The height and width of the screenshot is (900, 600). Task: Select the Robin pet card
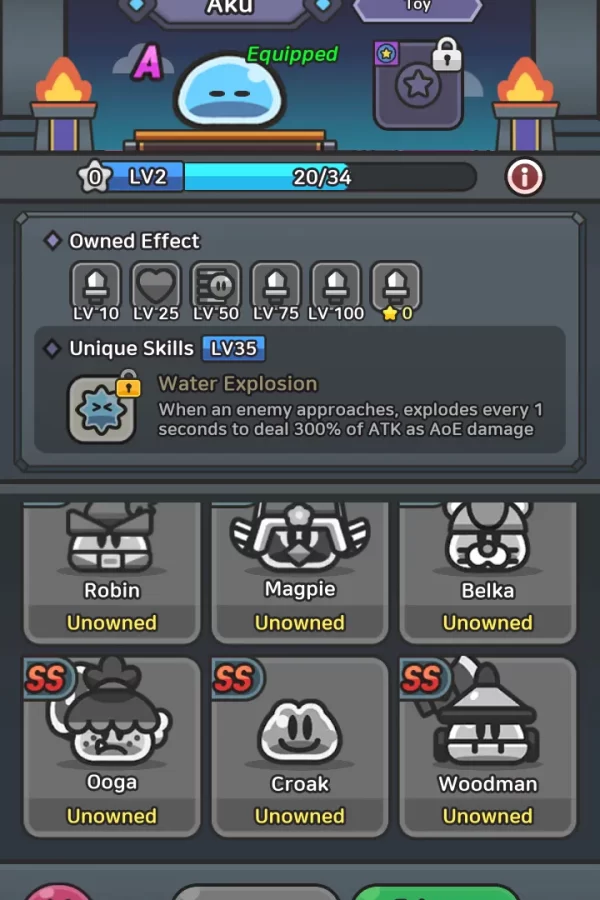[112, 572]
